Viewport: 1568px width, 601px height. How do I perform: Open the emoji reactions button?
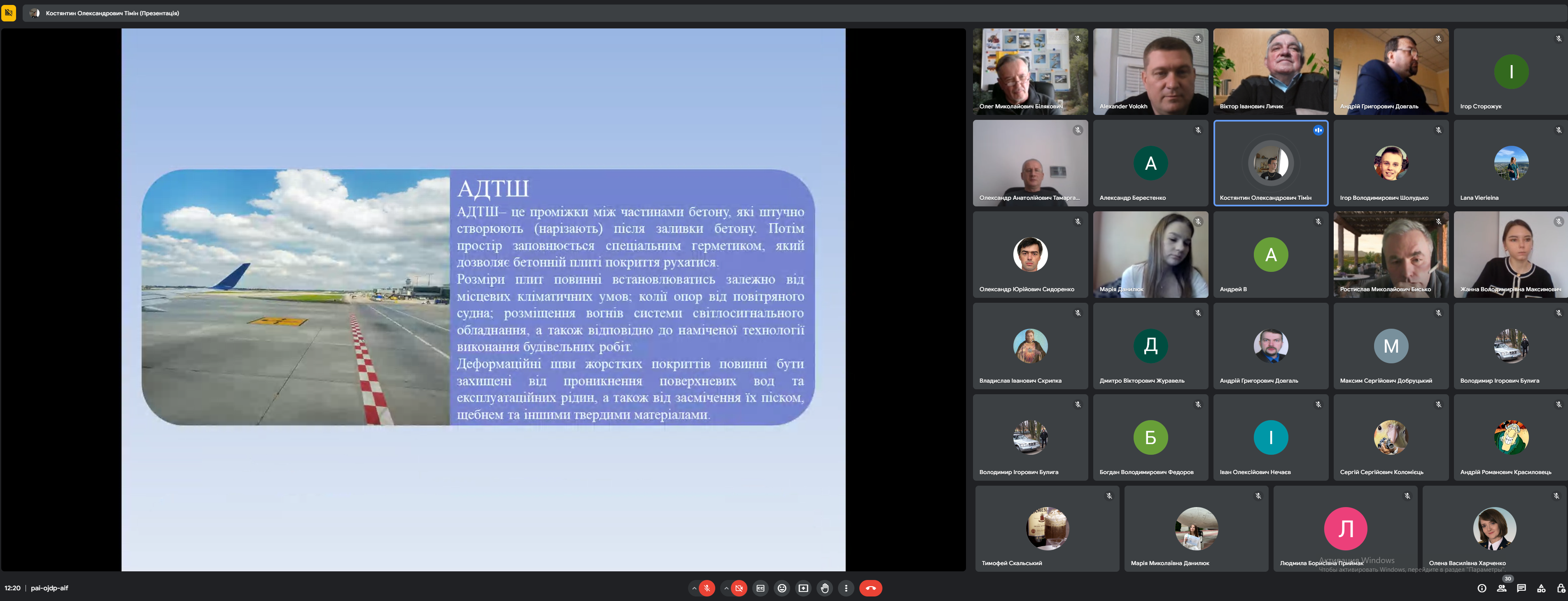click(782, 588)
